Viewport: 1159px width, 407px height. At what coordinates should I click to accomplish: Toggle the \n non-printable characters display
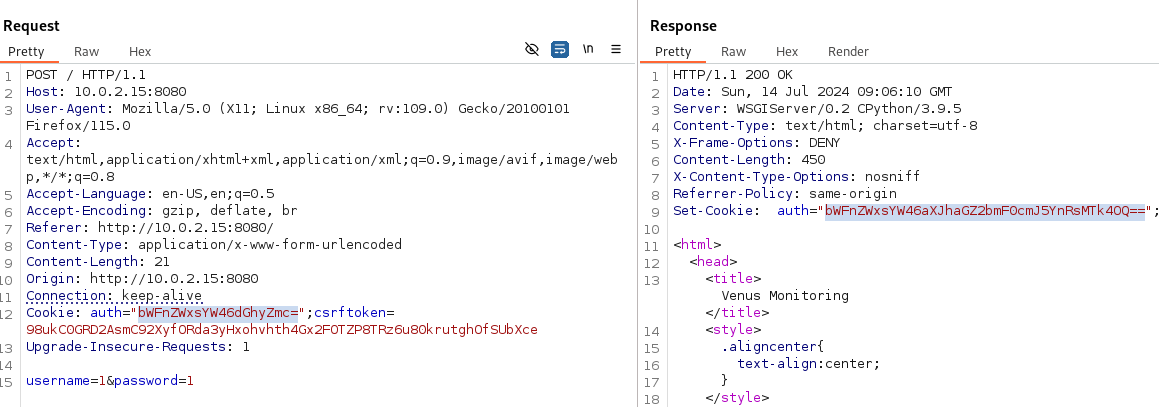click(x=589, y=49)
